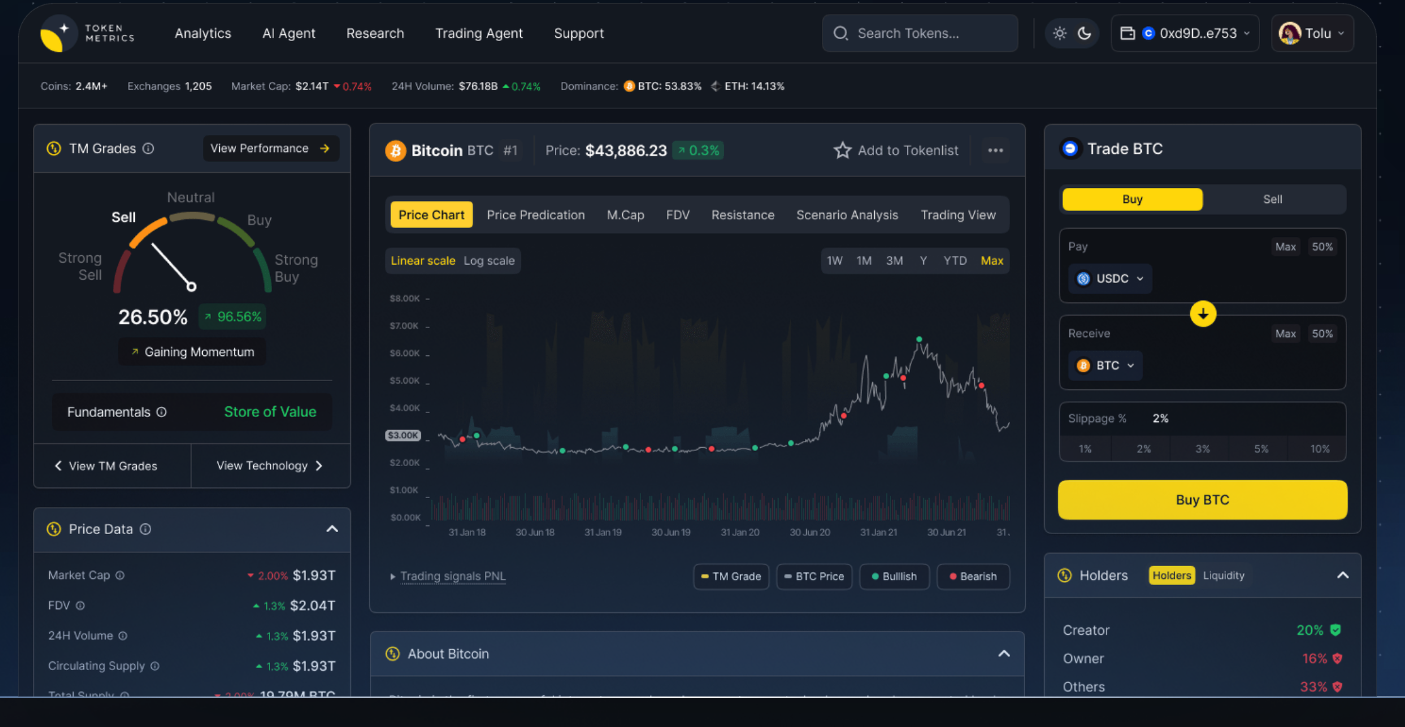The height and width of the screenshot is (727, 1405).
Task: Click the Holders panel coin icon
Action: pyautogui.click(x=1064, y=575)
